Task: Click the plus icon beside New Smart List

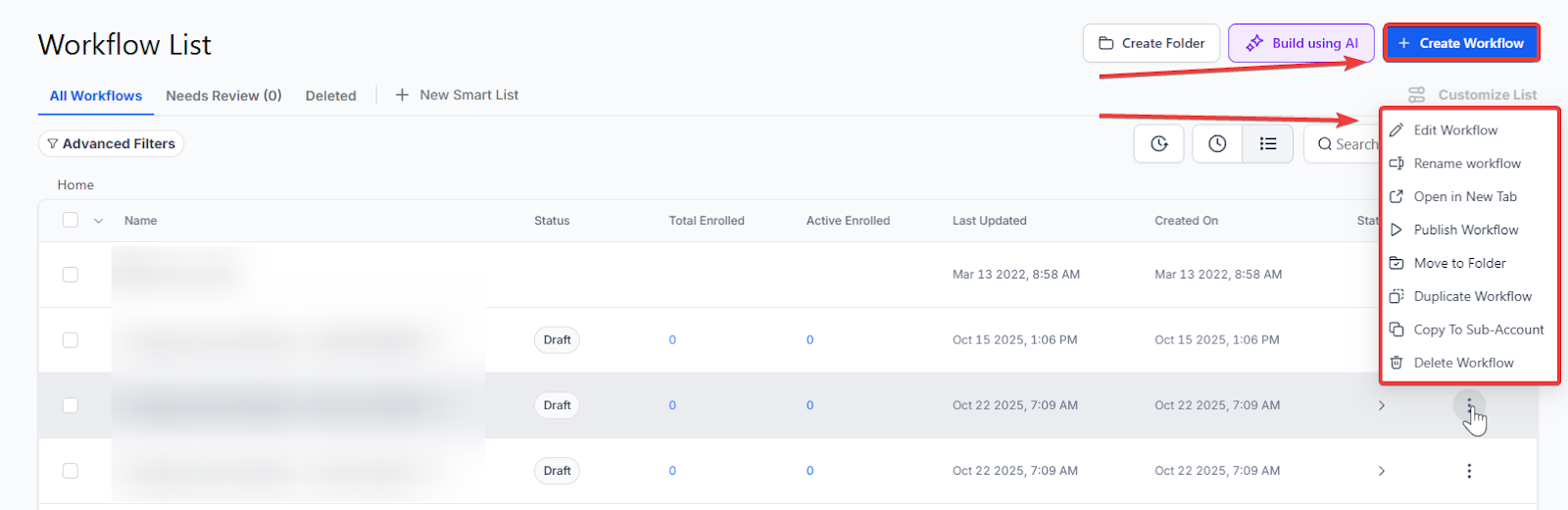Action: 402,95
